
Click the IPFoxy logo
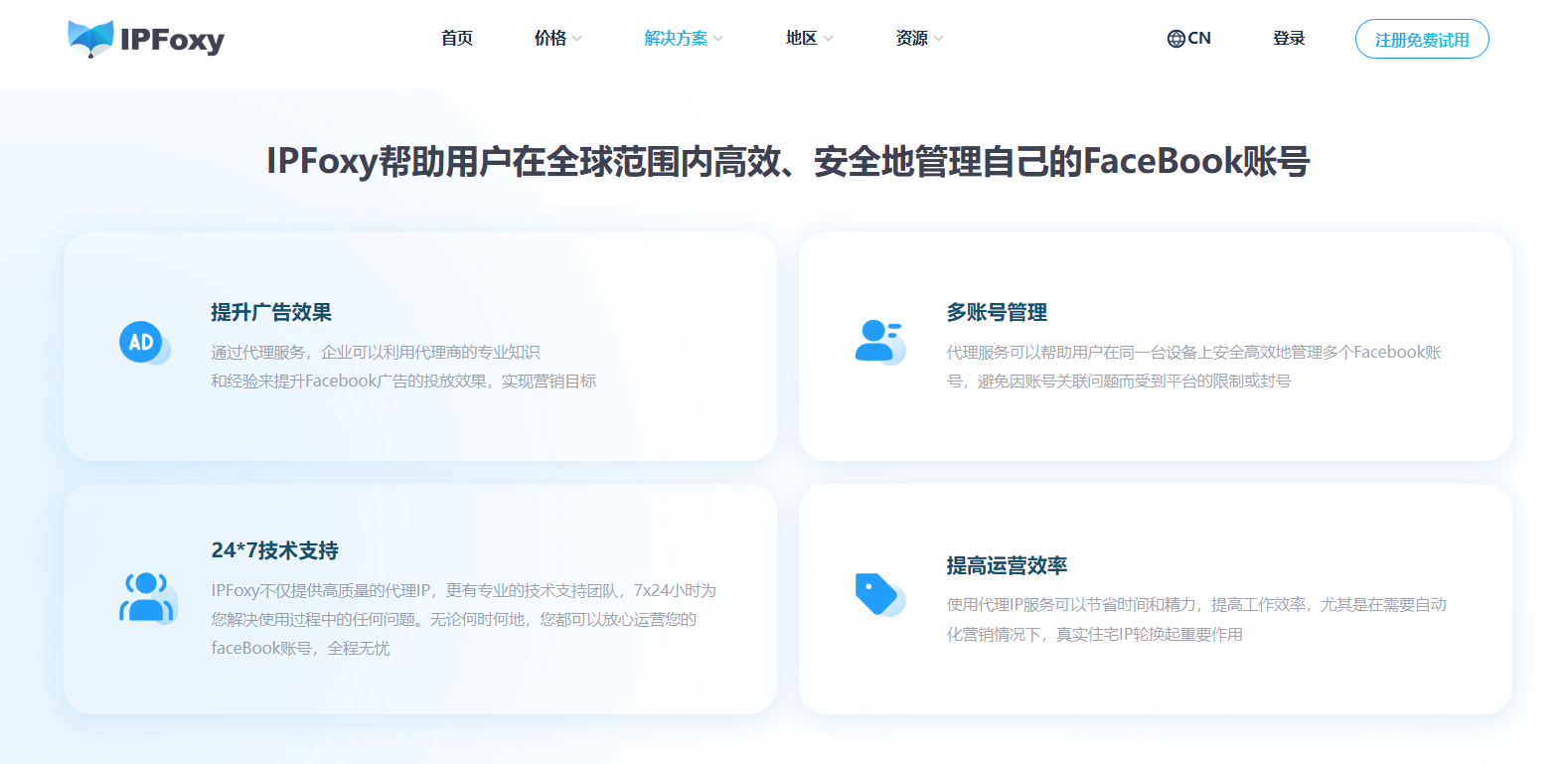click(x=146, y=39)
